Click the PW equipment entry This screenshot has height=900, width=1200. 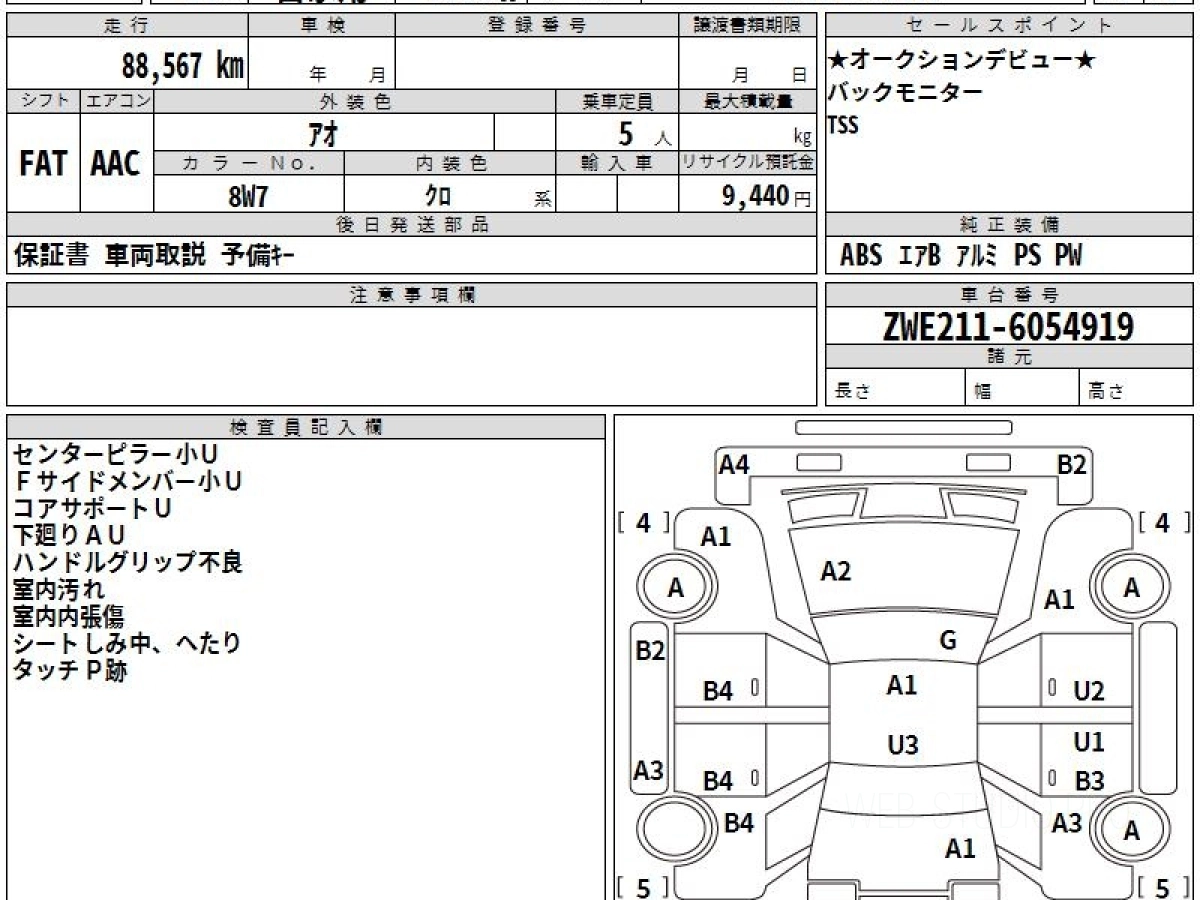[x=1068, y=256]
